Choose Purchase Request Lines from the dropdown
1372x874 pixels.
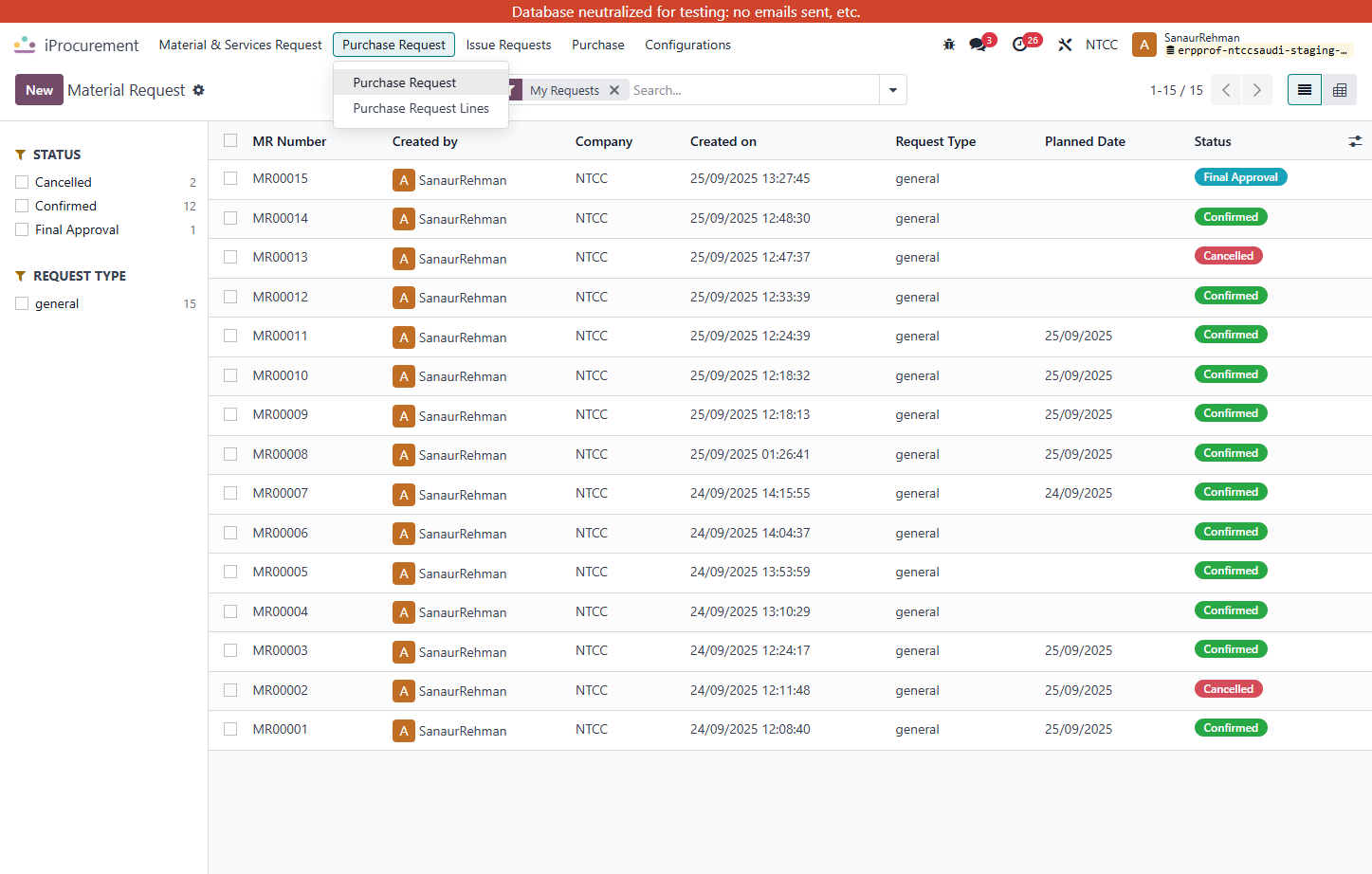(421, 108)
